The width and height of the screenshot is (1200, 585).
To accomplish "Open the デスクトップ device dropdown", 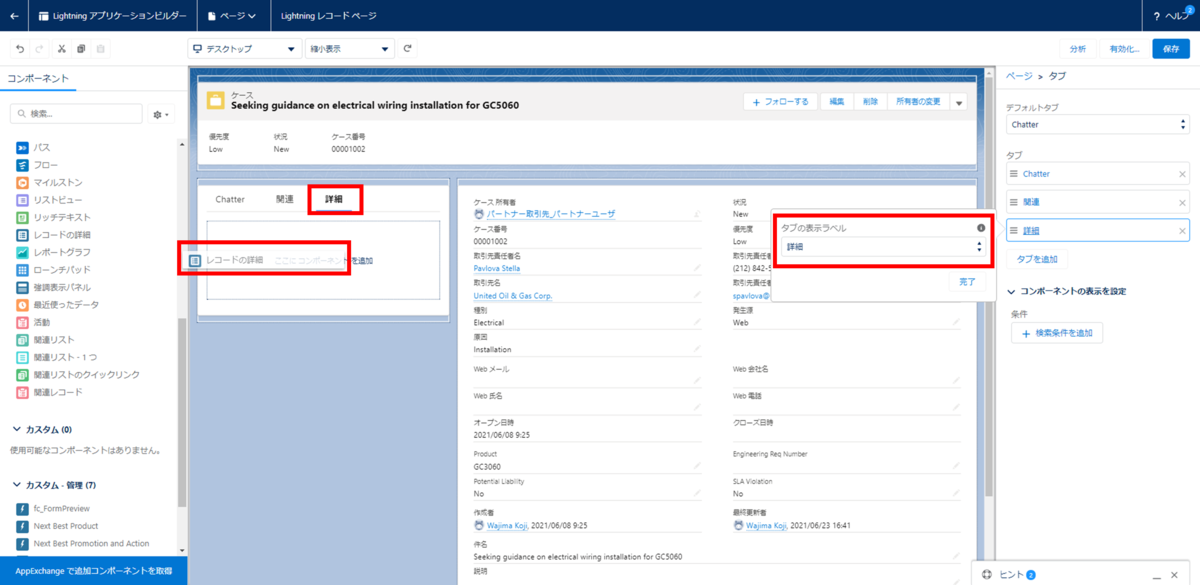I will pos(245,49).
